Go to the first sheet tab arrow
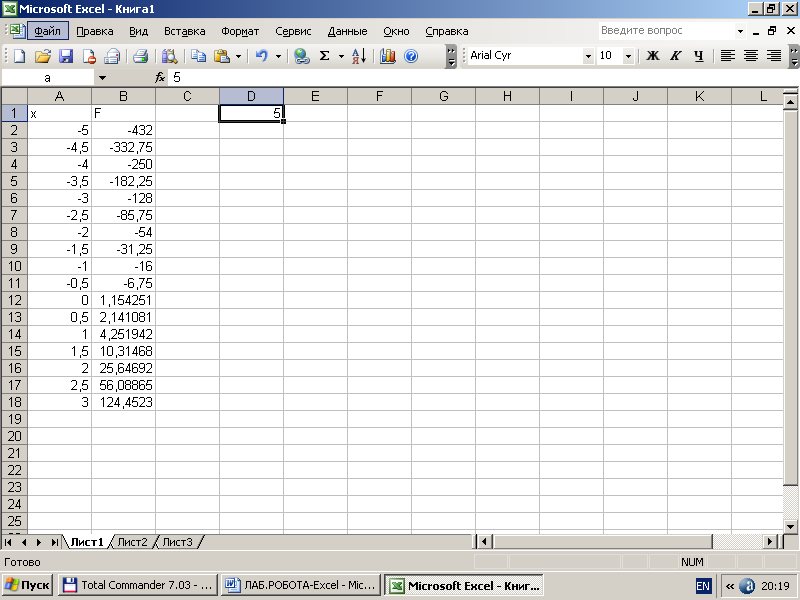 pyautogui.click(x=8, y=542)
